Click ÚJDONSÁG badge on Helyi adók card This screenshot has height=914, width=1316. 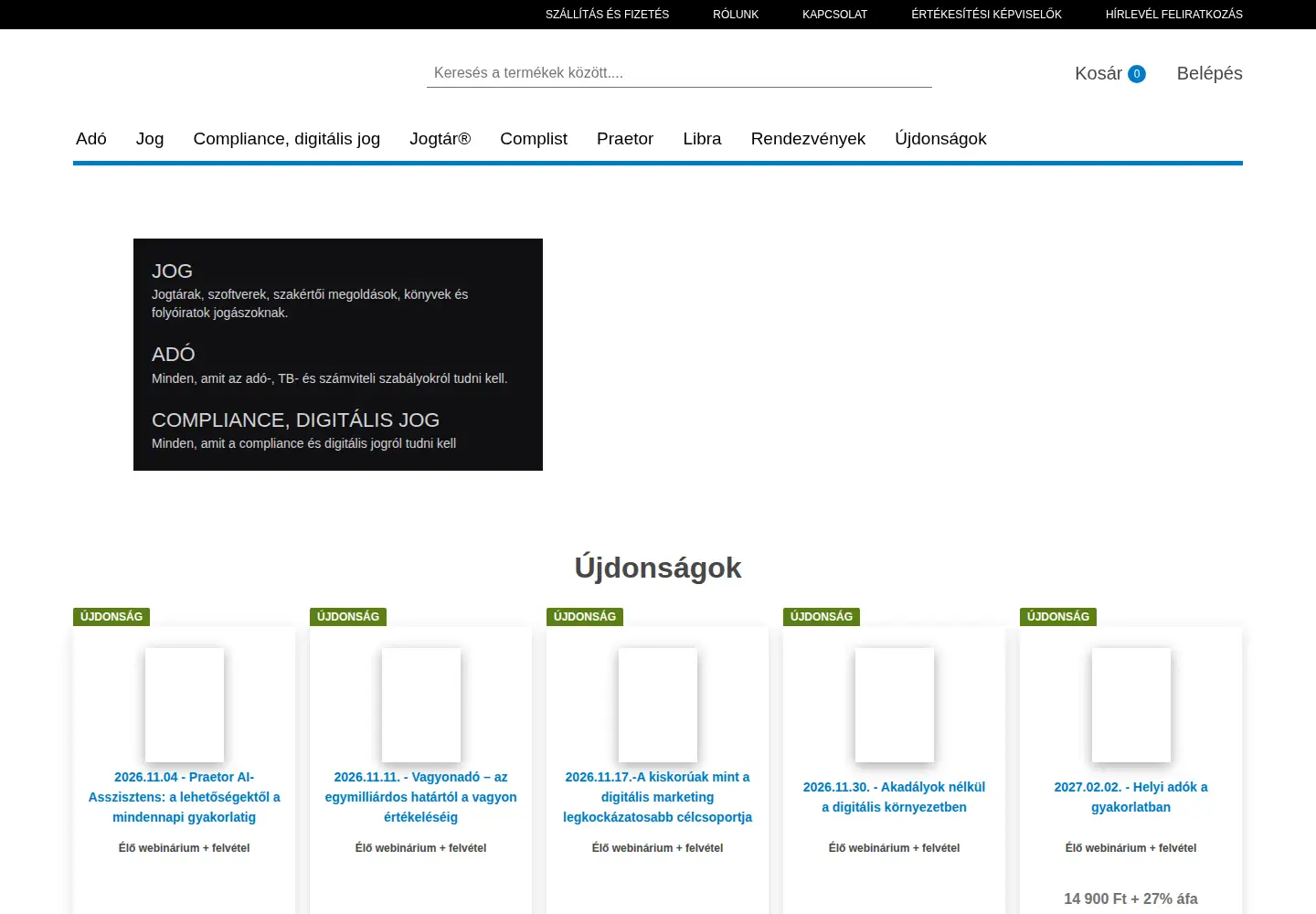point(1058,617)
